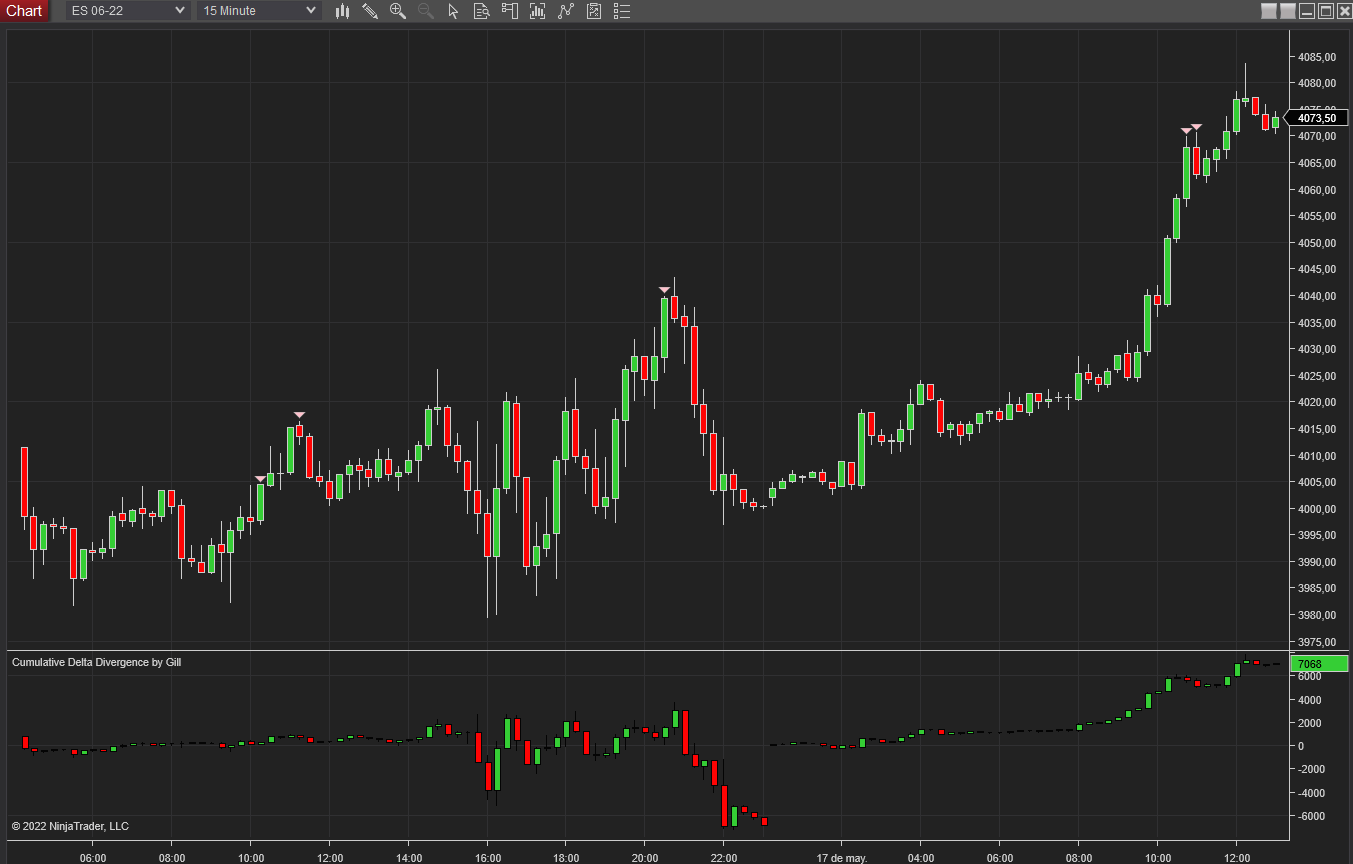
Task: Open the Chart Trader panel icon
Action: pos(511,11)
